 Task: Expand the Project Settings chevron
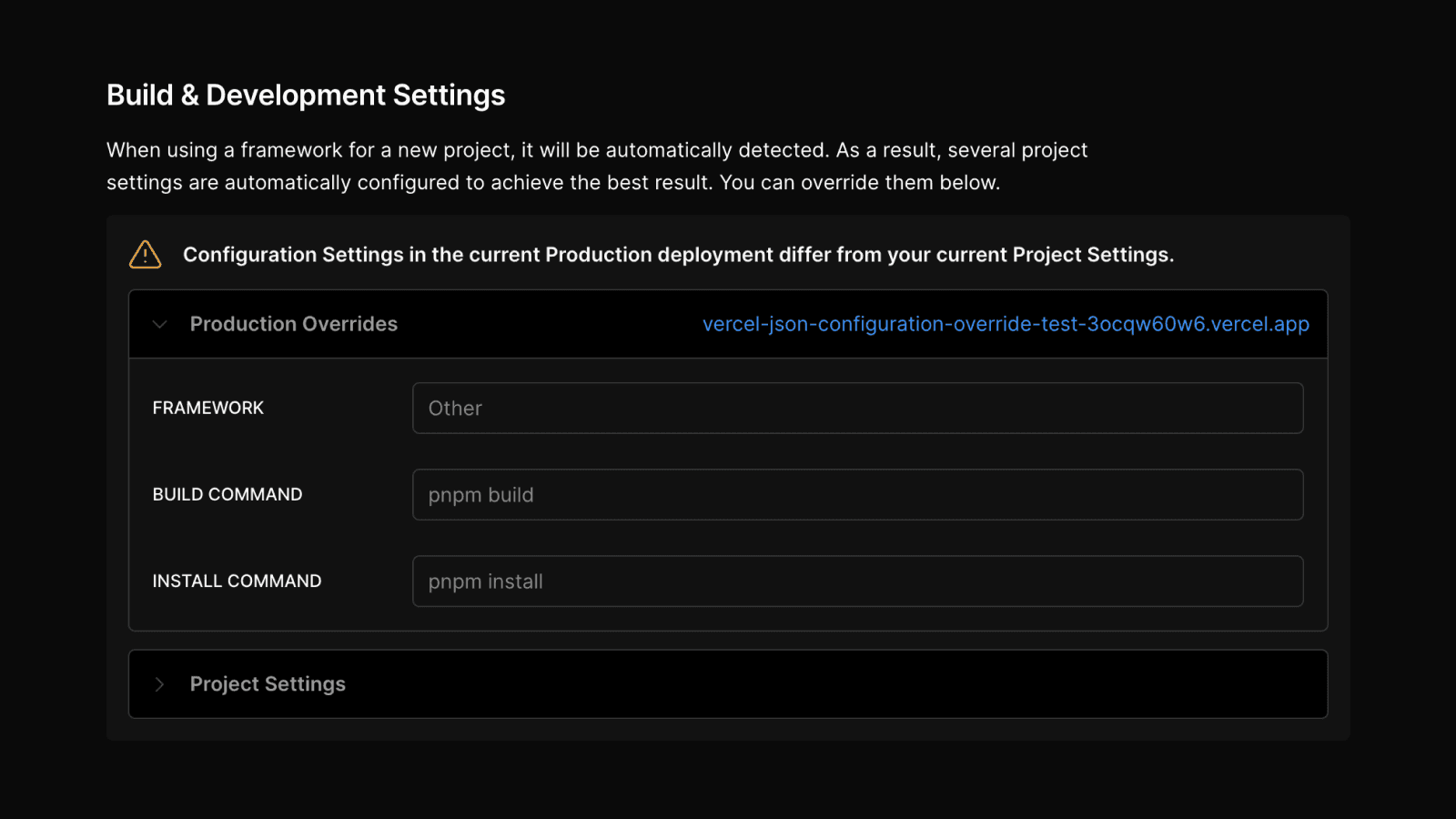pos(160,684)
